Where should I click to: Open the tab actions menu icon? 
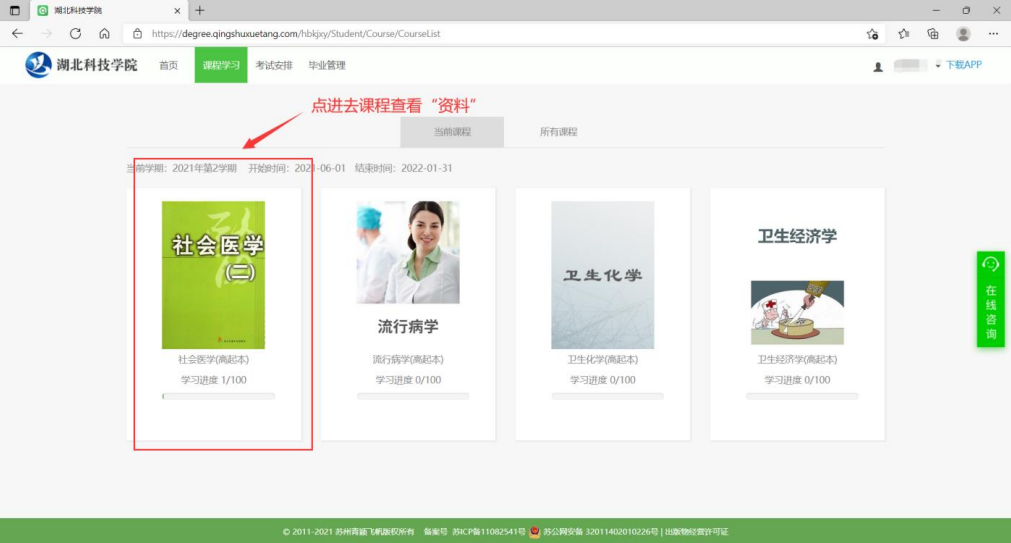click(14, 10)
